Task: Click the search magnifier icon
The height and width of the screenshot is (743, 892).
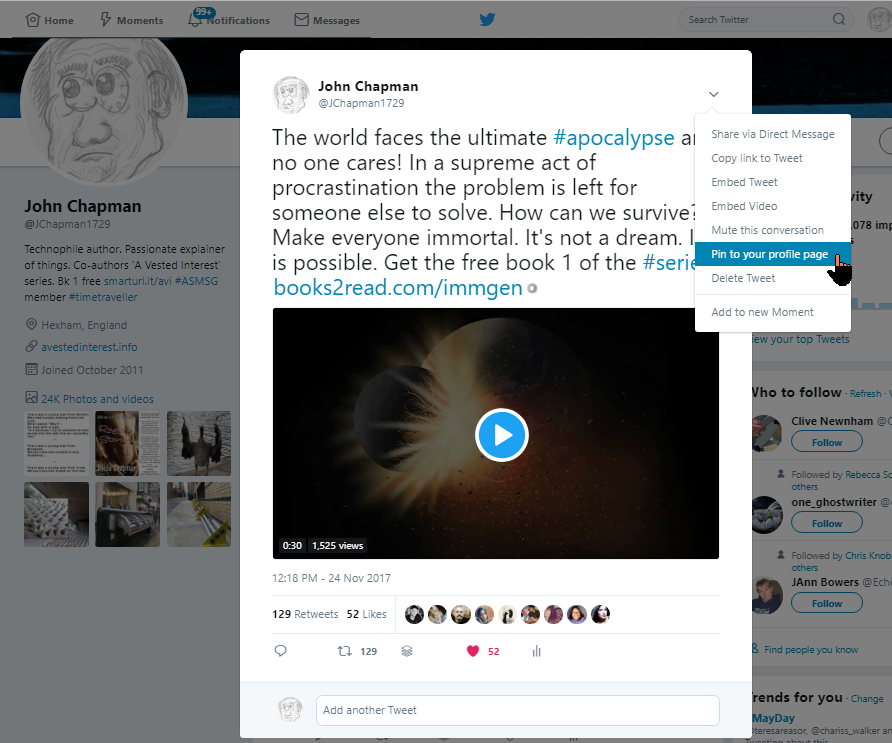Action: [839, 19]
